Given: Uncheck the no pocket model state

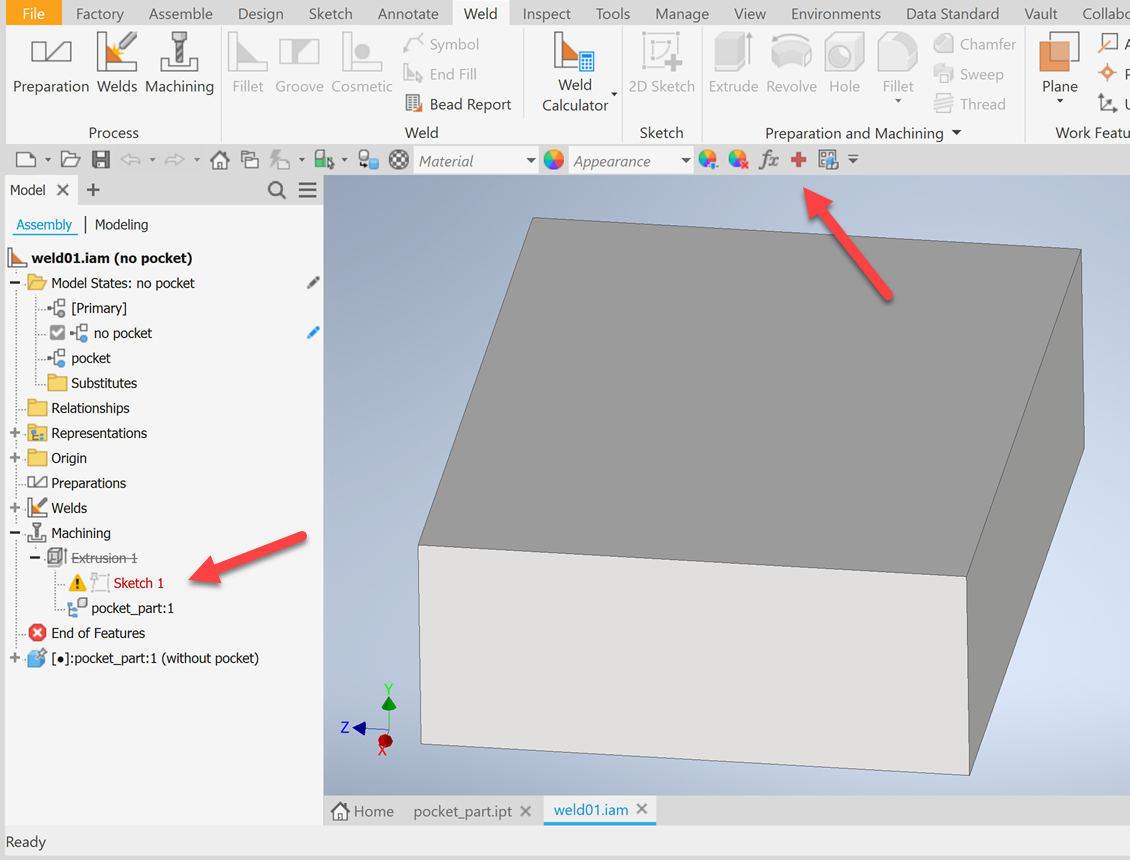Looking at the screenshot, I should 57,333.
